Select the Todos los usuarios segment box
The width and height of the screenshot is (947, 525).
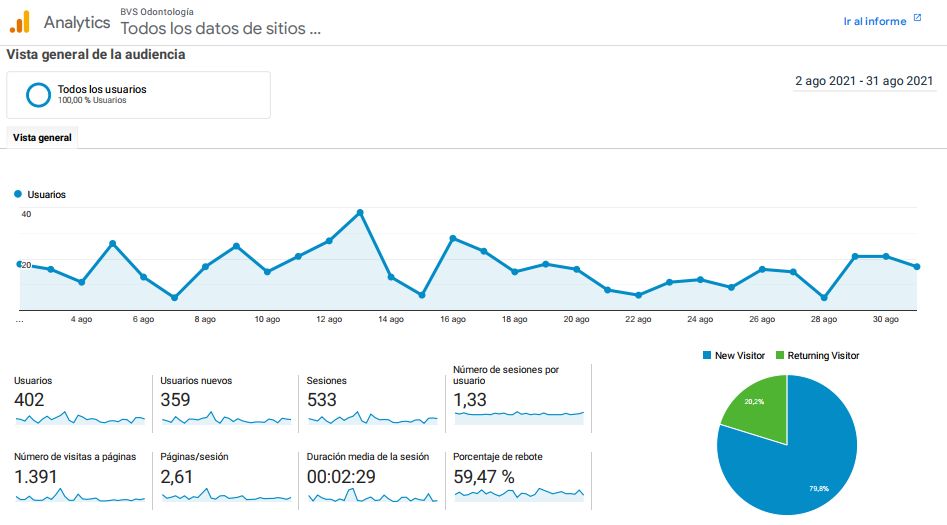138,95
